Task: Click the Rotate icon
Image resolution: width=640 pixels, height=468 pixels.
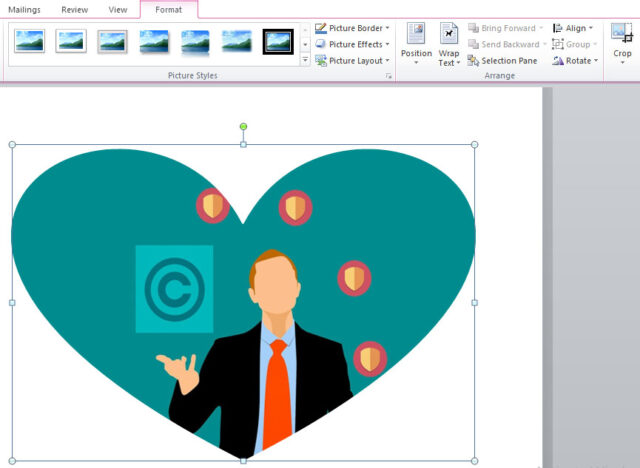Action: (558, 61)
